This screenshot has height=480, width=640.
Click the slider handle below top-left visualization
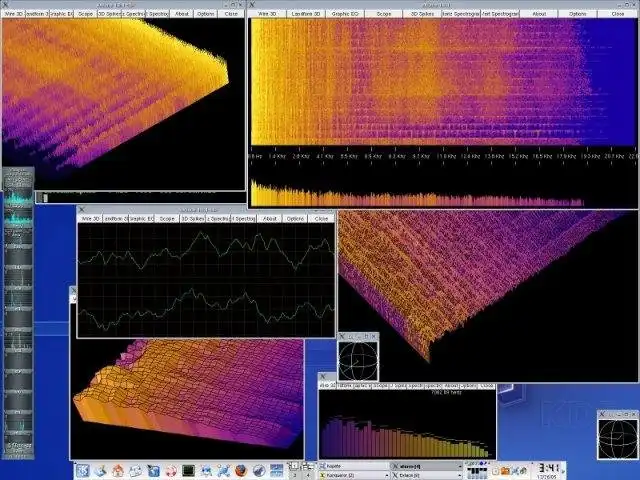(x=44, y=198)
